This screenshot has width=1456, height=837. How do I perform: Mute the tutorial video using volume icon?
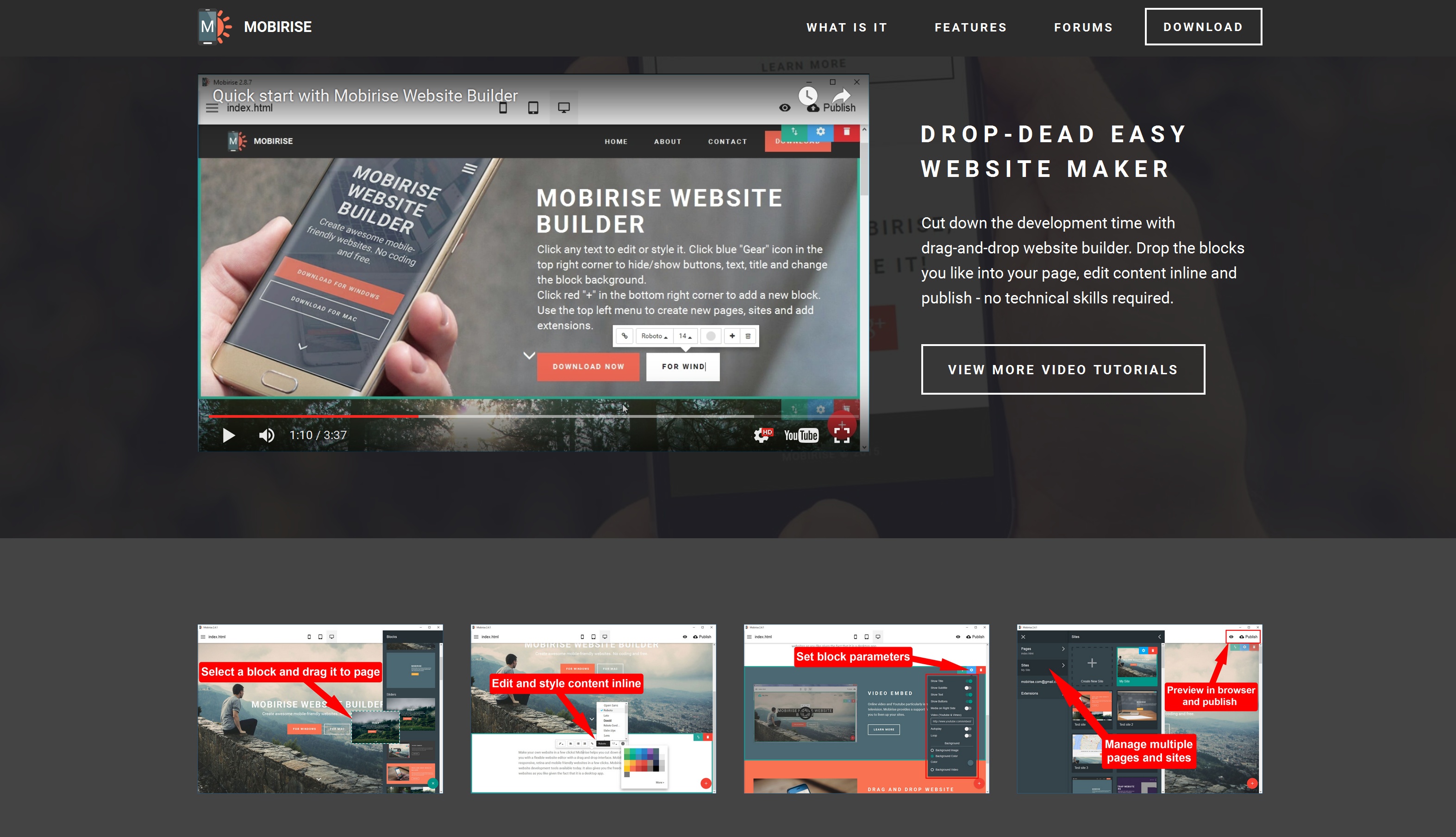coord(267,434)
